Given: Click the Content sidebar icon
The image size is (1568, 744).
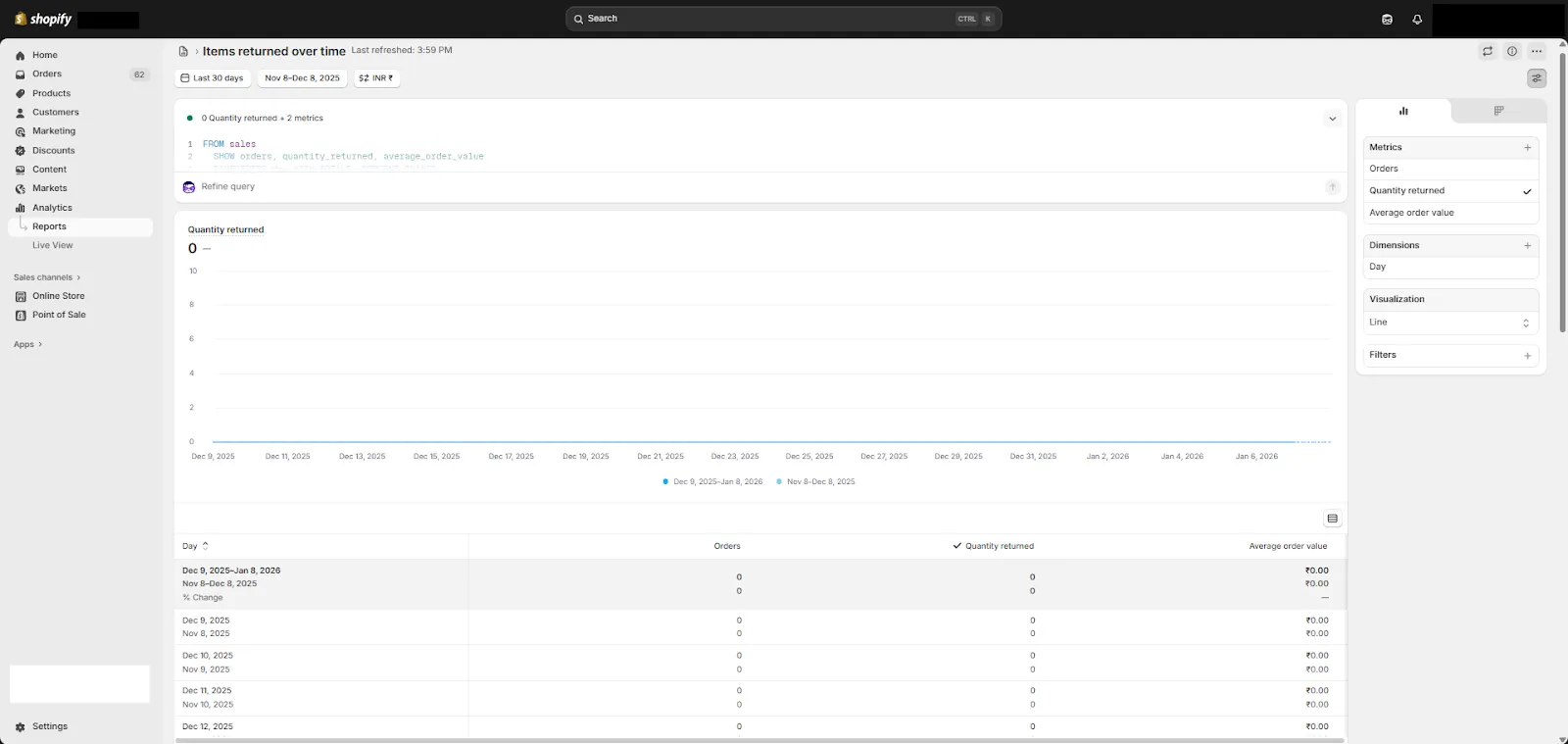Looking at the screenshot, I should pyautogui.click(x=21, y=170).
